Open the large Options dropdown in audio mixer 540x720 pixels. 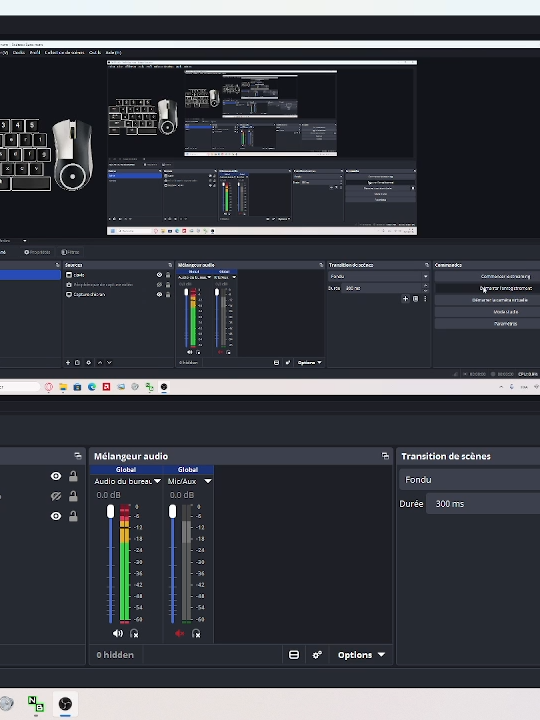[x=361, y=655]
